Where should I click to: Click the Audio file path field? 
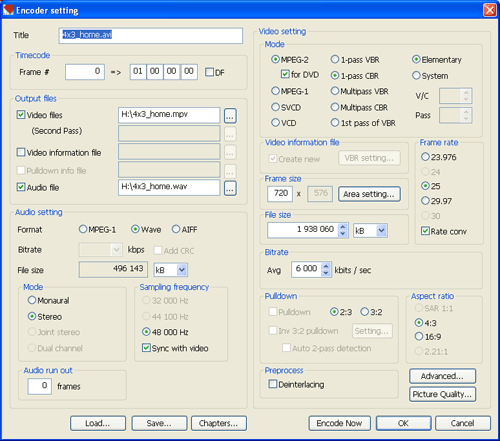(x=169, y=187)
